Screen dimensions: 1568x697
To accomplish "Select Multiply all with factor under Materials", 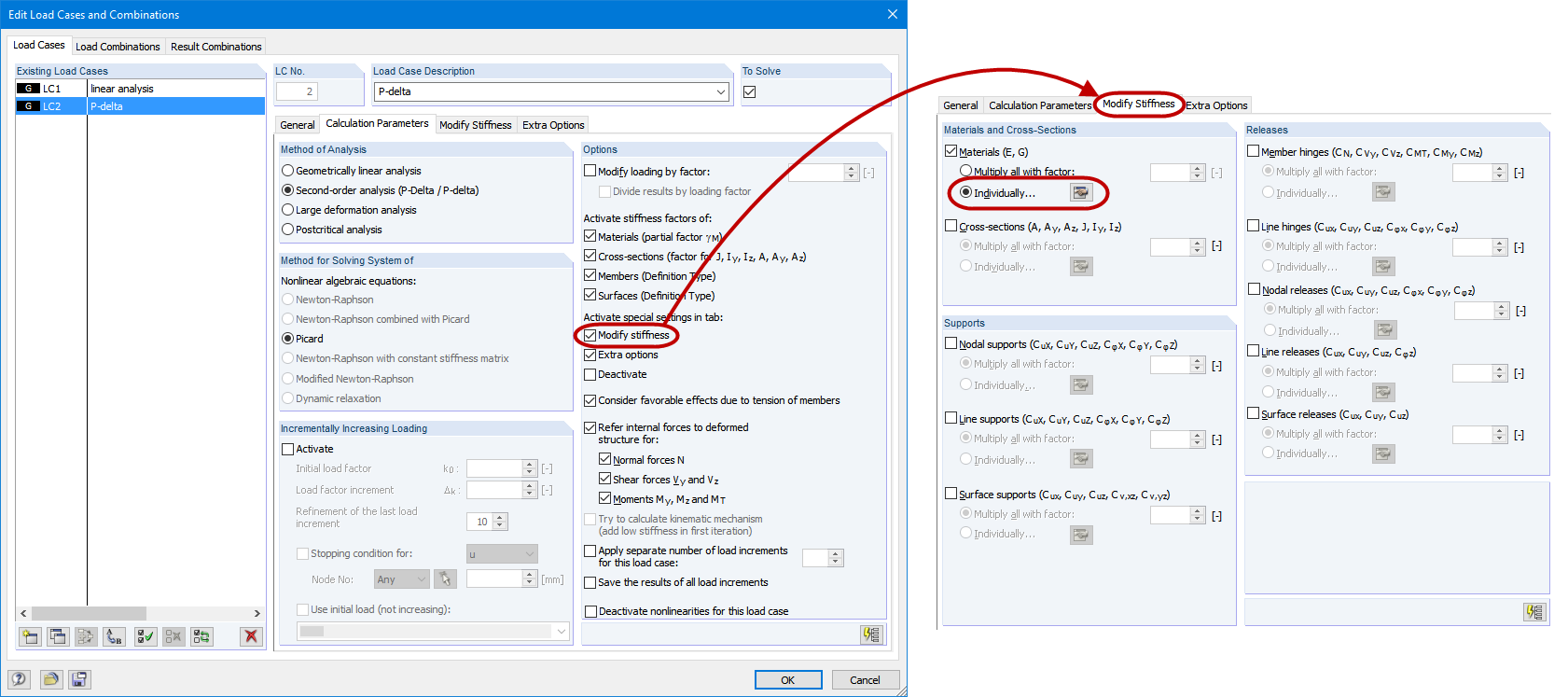I will [x=966, y=171].
